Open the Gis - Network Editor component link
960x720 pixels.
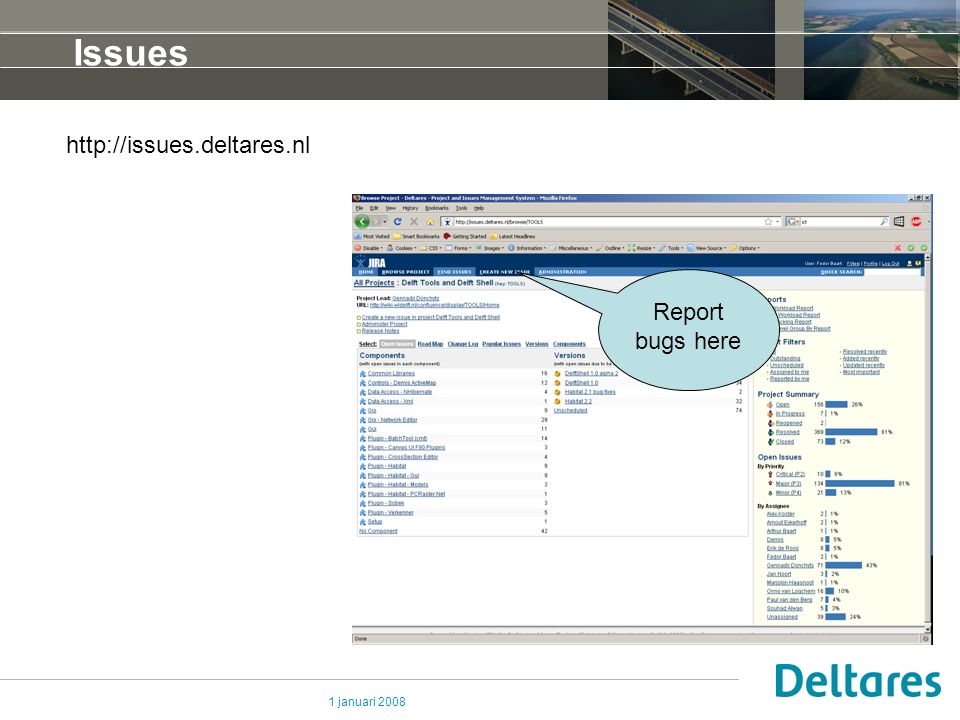392,420
